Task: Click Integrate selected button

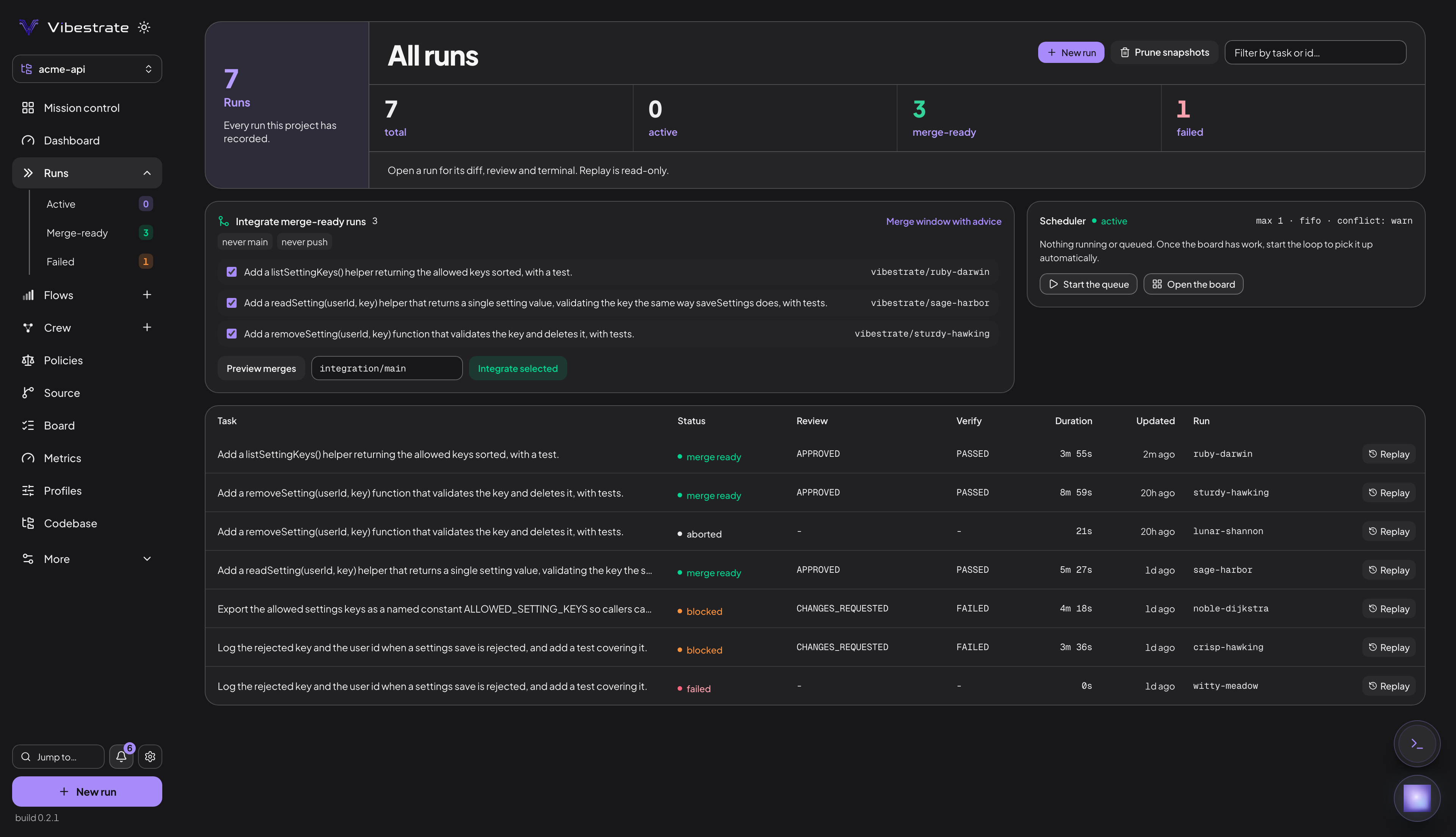Action: click(518, 368)
